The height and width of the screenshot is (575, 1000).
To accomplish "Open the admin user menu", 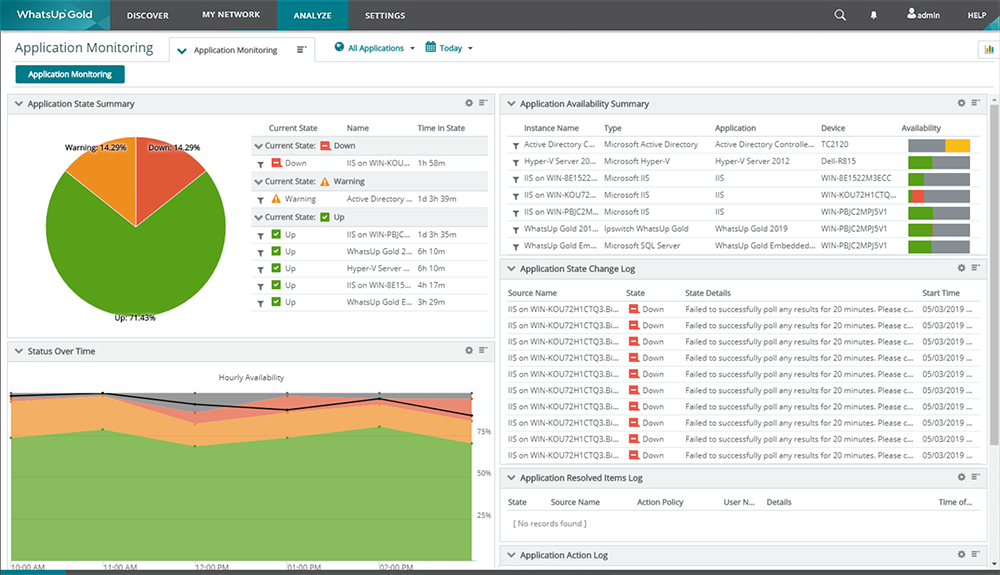I will [x=923, y=14].
